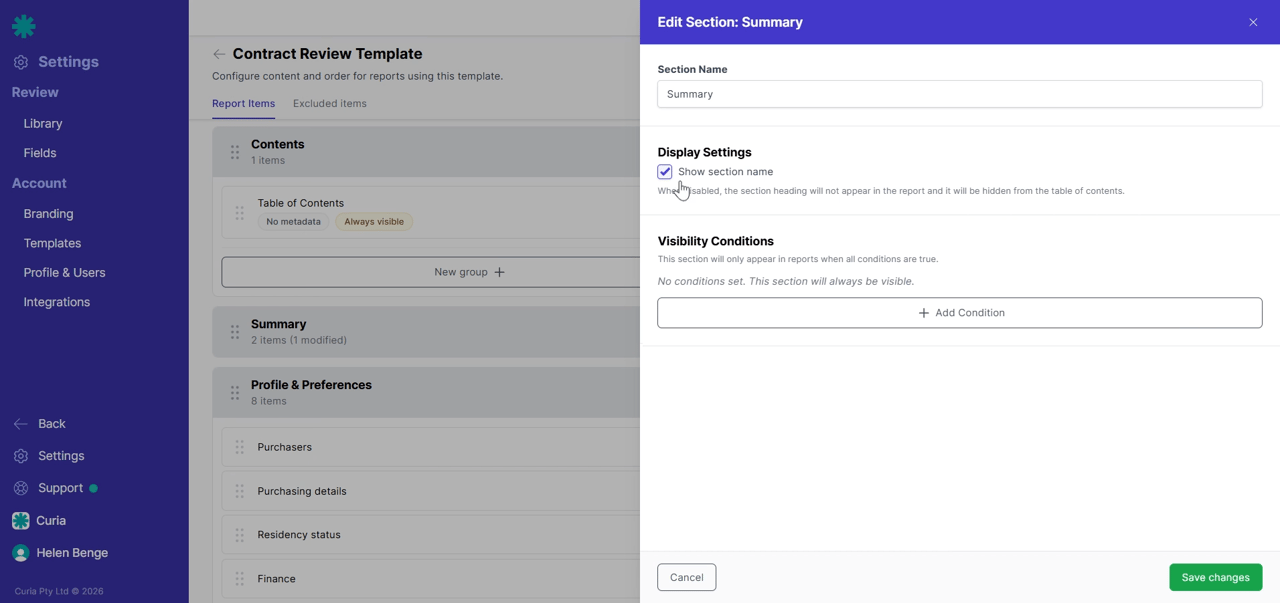Click the Contents group title
The width and height of the screenshot is (1280, 603).
(x=278, y=145)
